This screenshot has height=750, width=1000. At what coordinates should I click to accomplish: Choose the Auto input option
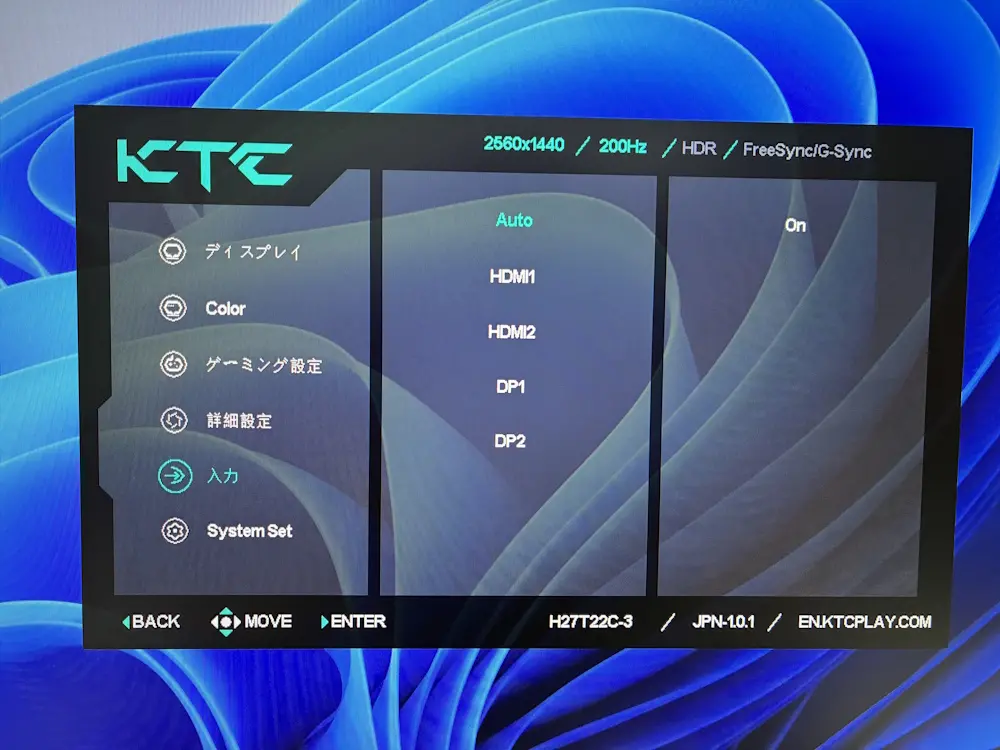(514, 220)
